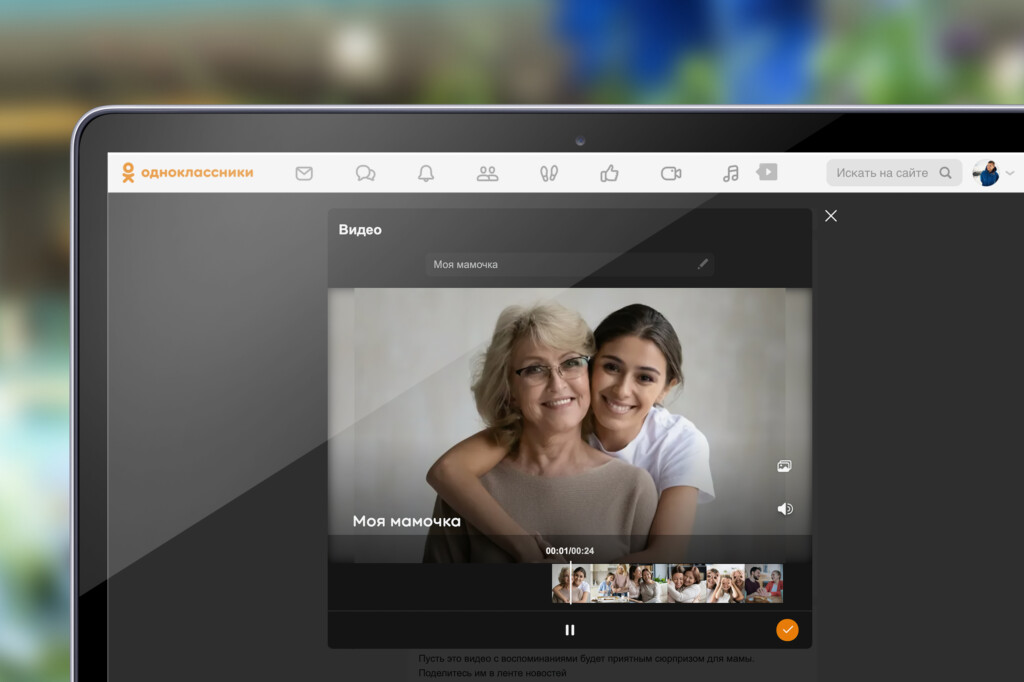Click the magnifier icon in the search box
This screenshot has height=682, width=1024.
(x=945, y=172)
